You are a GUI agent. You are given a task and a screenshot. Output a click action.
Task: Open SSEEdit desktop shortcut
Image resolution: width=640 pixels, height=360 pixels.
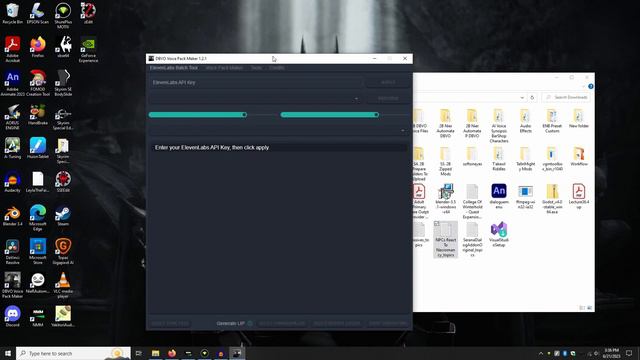tap(63, 182)
